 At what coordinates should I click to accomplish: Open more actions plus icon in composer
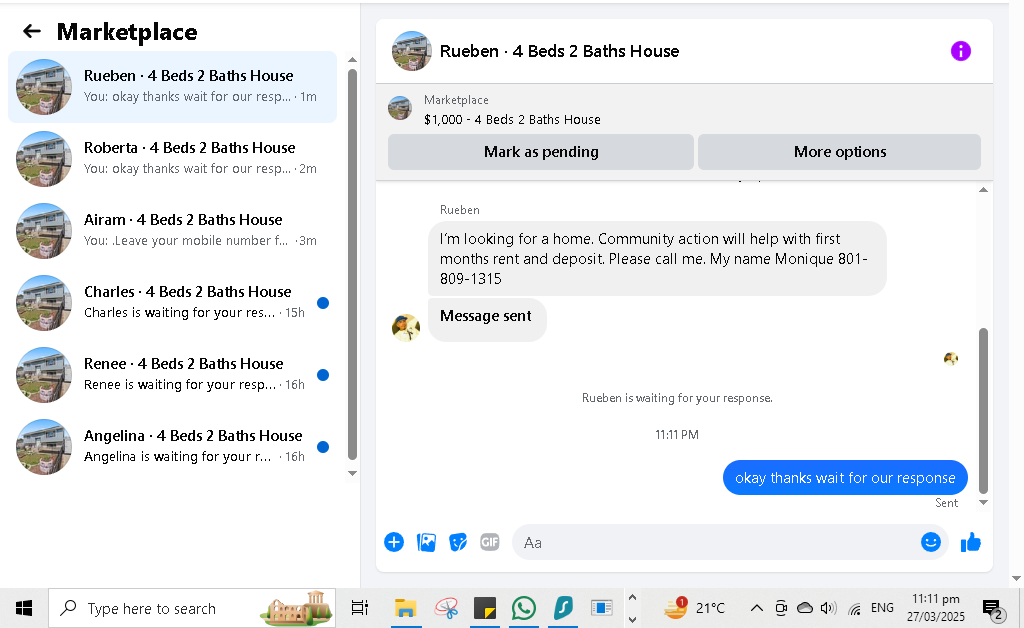[x=394, y=542]
